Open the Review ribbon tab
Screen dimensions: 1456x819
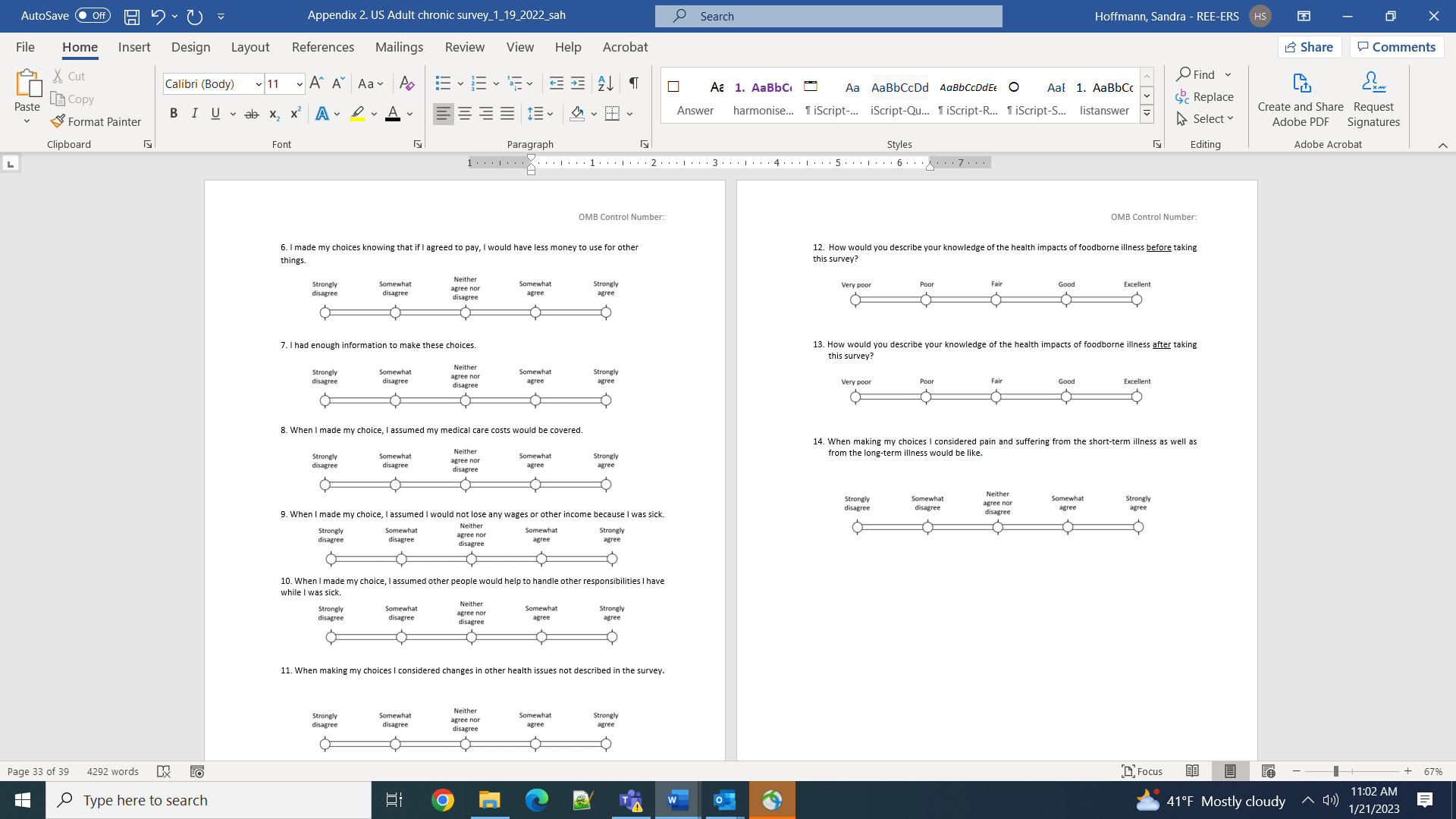pos(464,47)
